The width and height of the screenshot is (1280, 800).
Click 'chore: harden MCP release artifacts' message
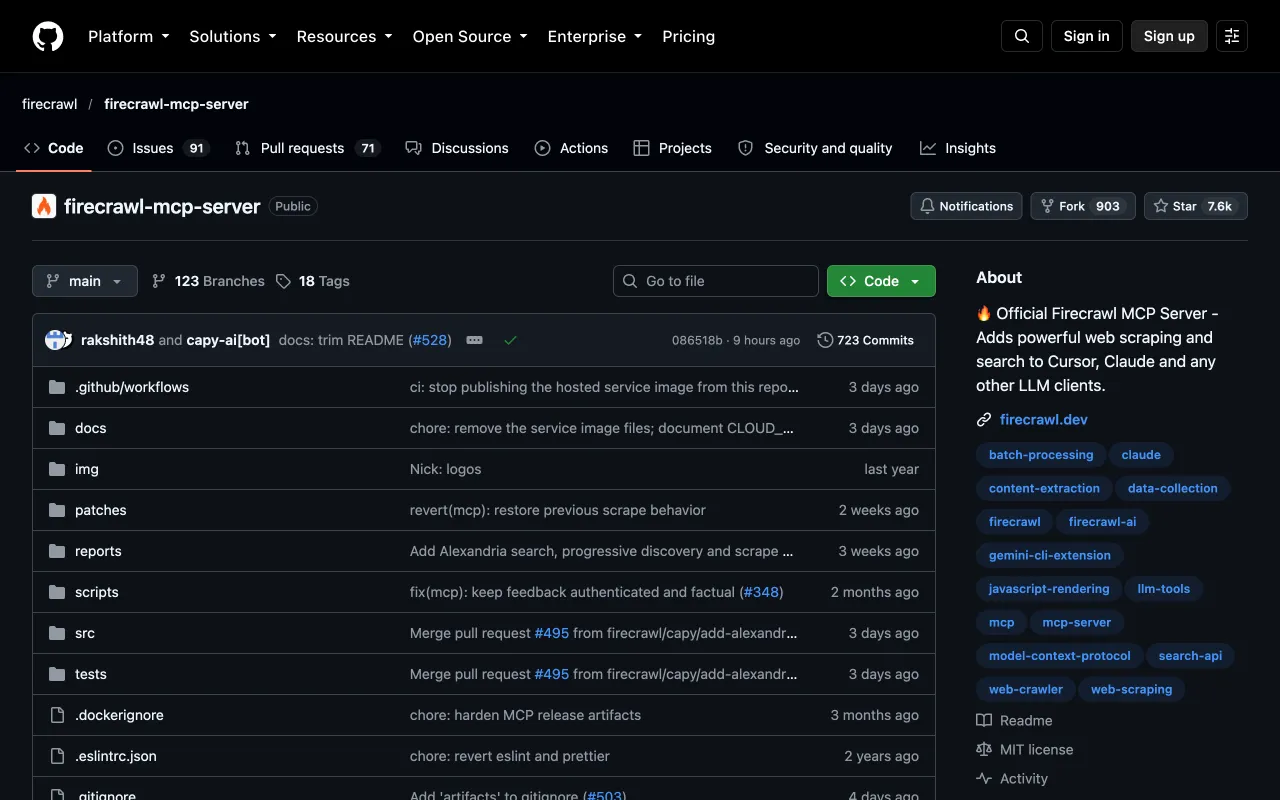click(x=525, y=715)
